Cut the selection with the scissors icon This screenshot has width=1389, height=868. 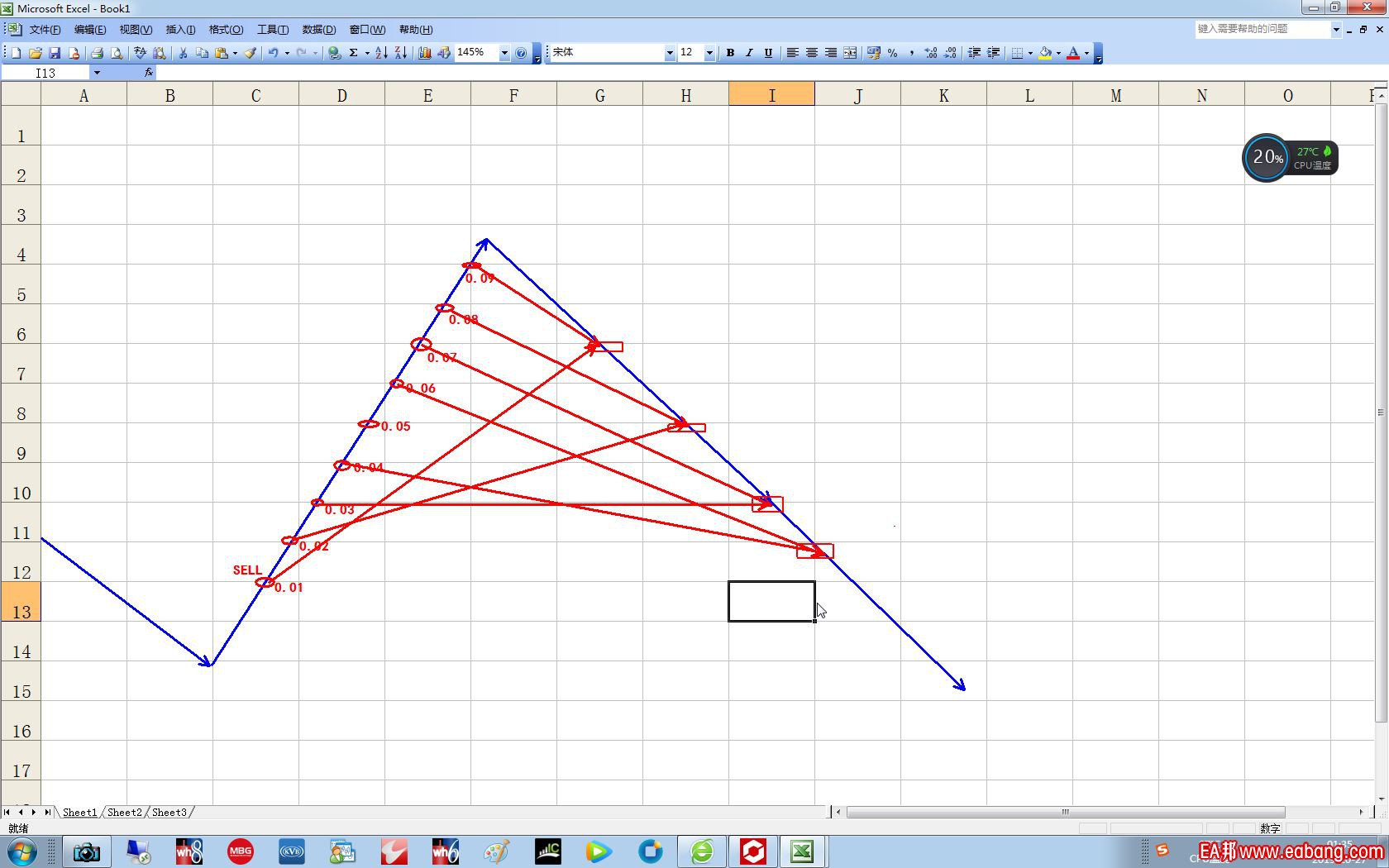pos(183,53)
